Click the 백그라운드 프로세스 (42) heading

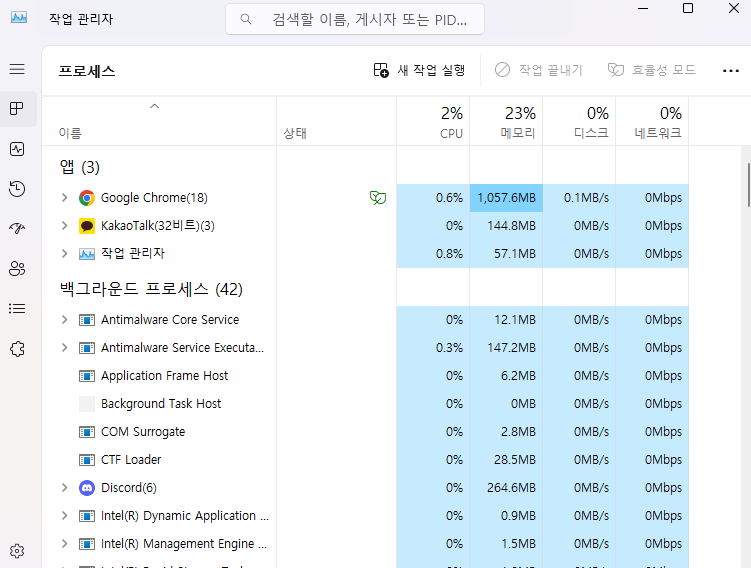coord(151,289)
